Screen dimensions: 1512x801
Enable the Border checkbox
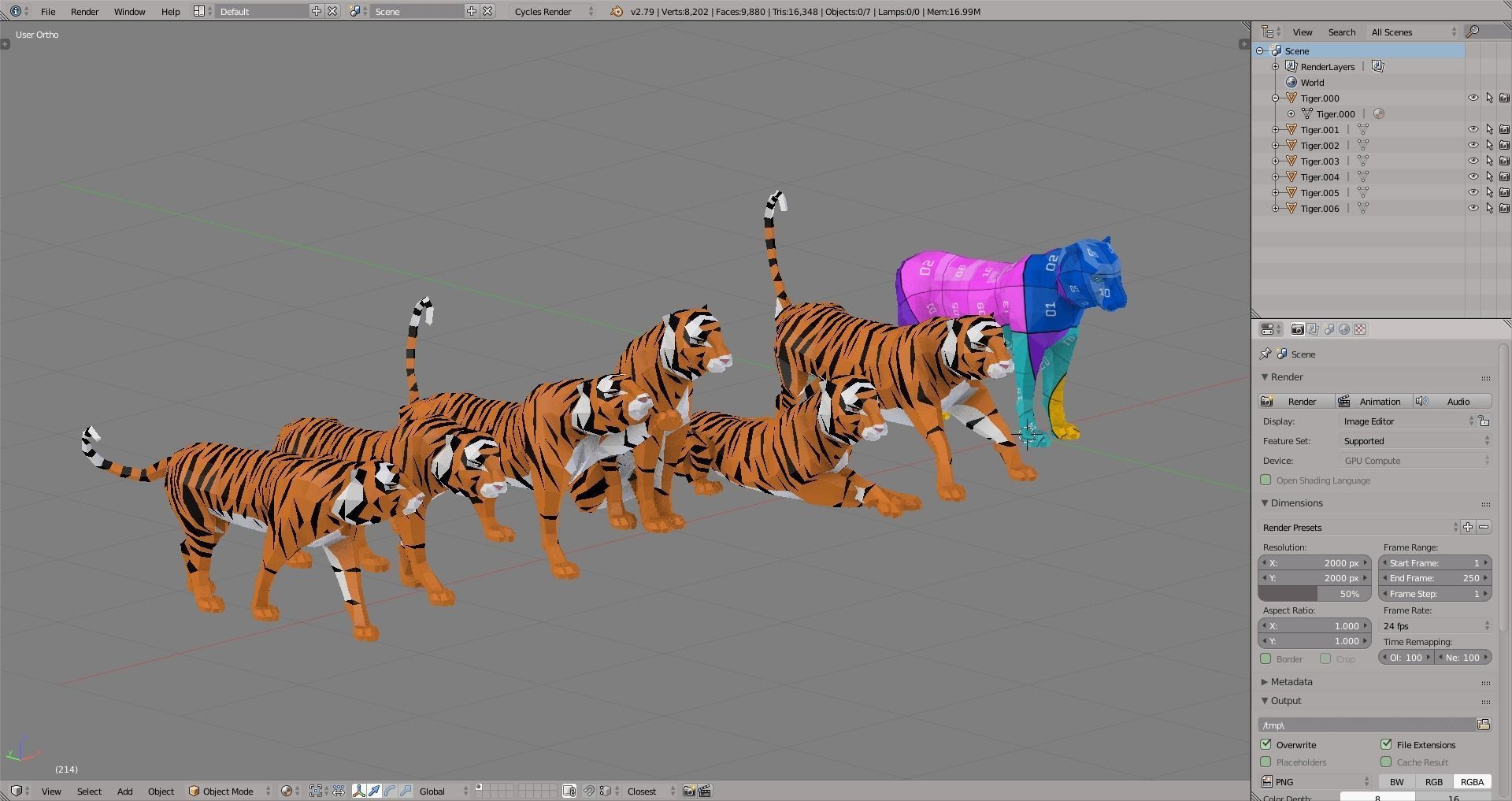point(1266,658)
